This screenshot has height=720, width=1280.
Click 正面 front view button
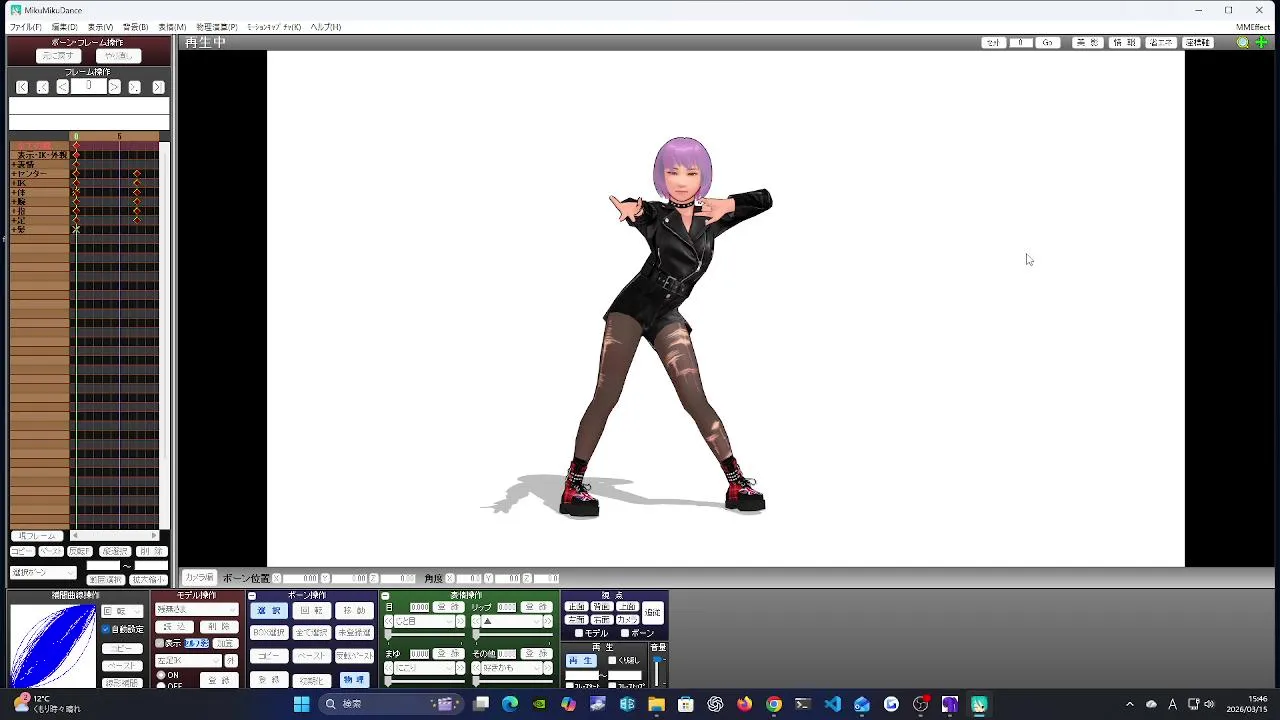pyautogui.click(x=576, y=607)
